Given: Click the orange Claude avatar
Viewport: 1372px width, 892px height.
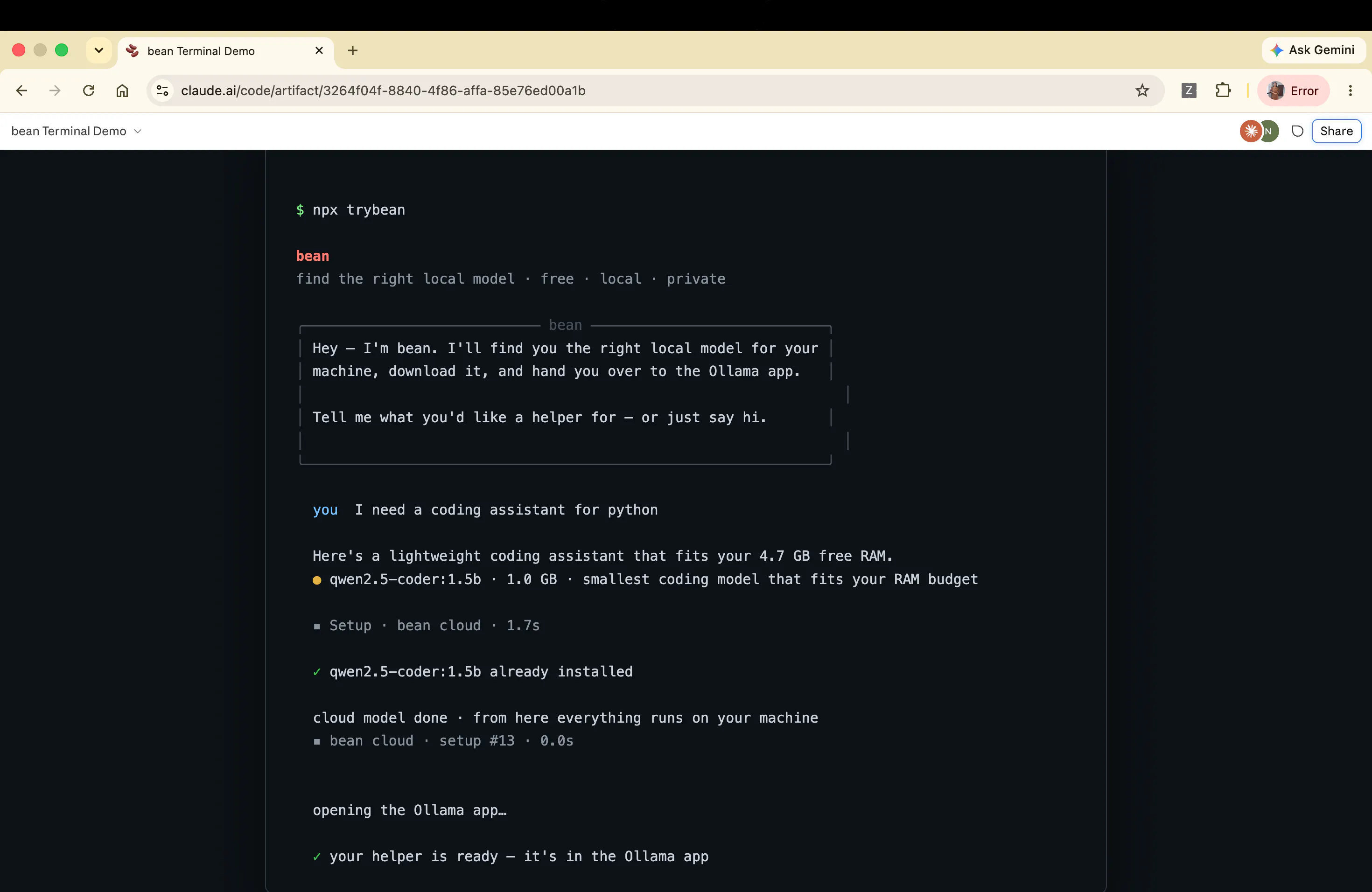Looking at the screenshot, I should click(x=1250, y=131).
